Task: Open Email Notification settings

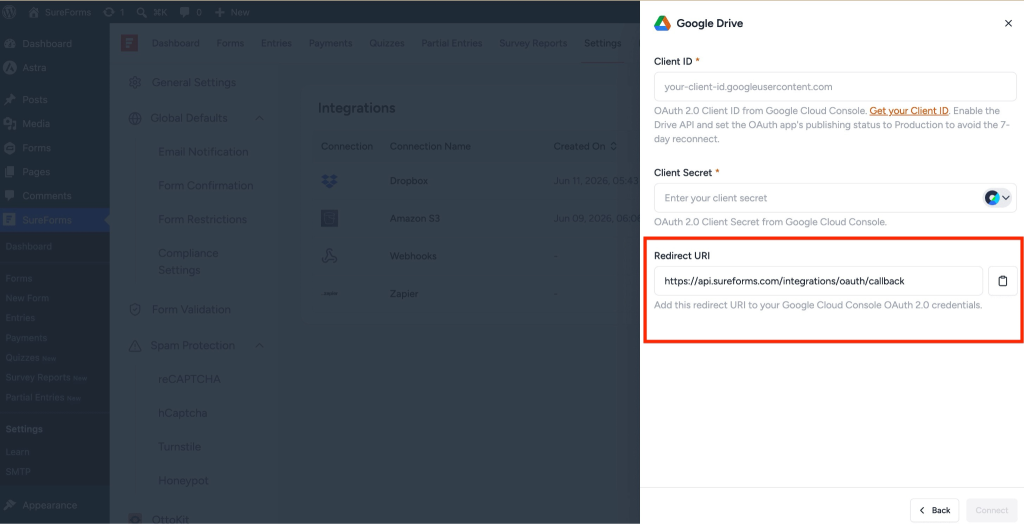Action: [203, 152]
